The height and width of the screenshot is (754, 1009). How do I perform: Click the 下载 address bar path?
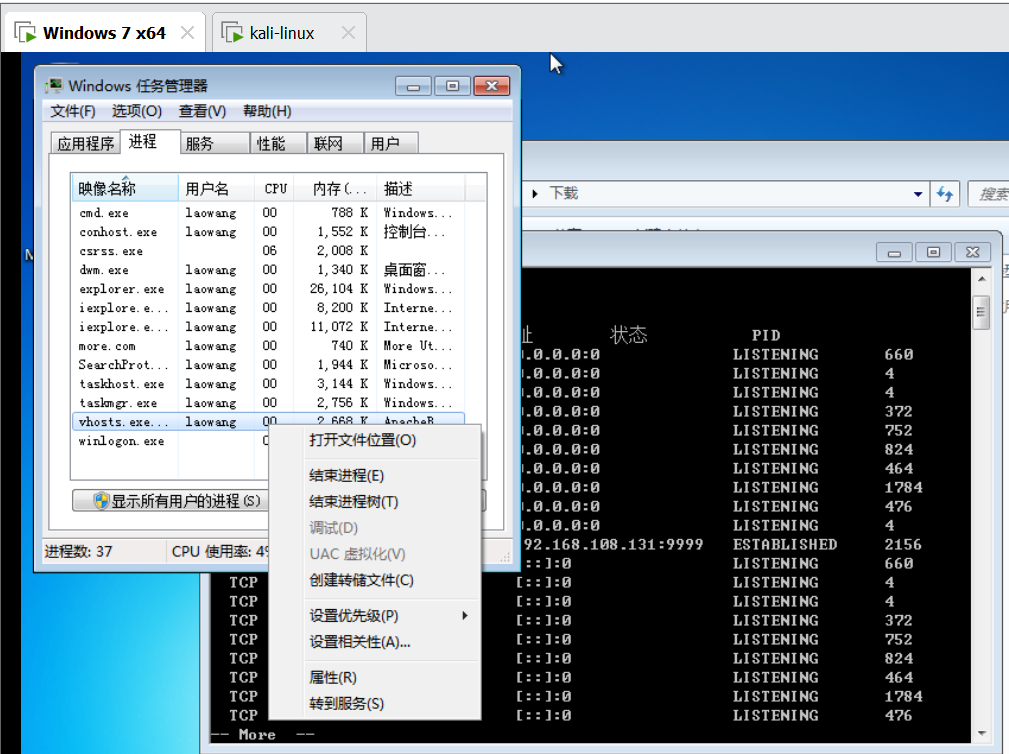coord(564,194)
